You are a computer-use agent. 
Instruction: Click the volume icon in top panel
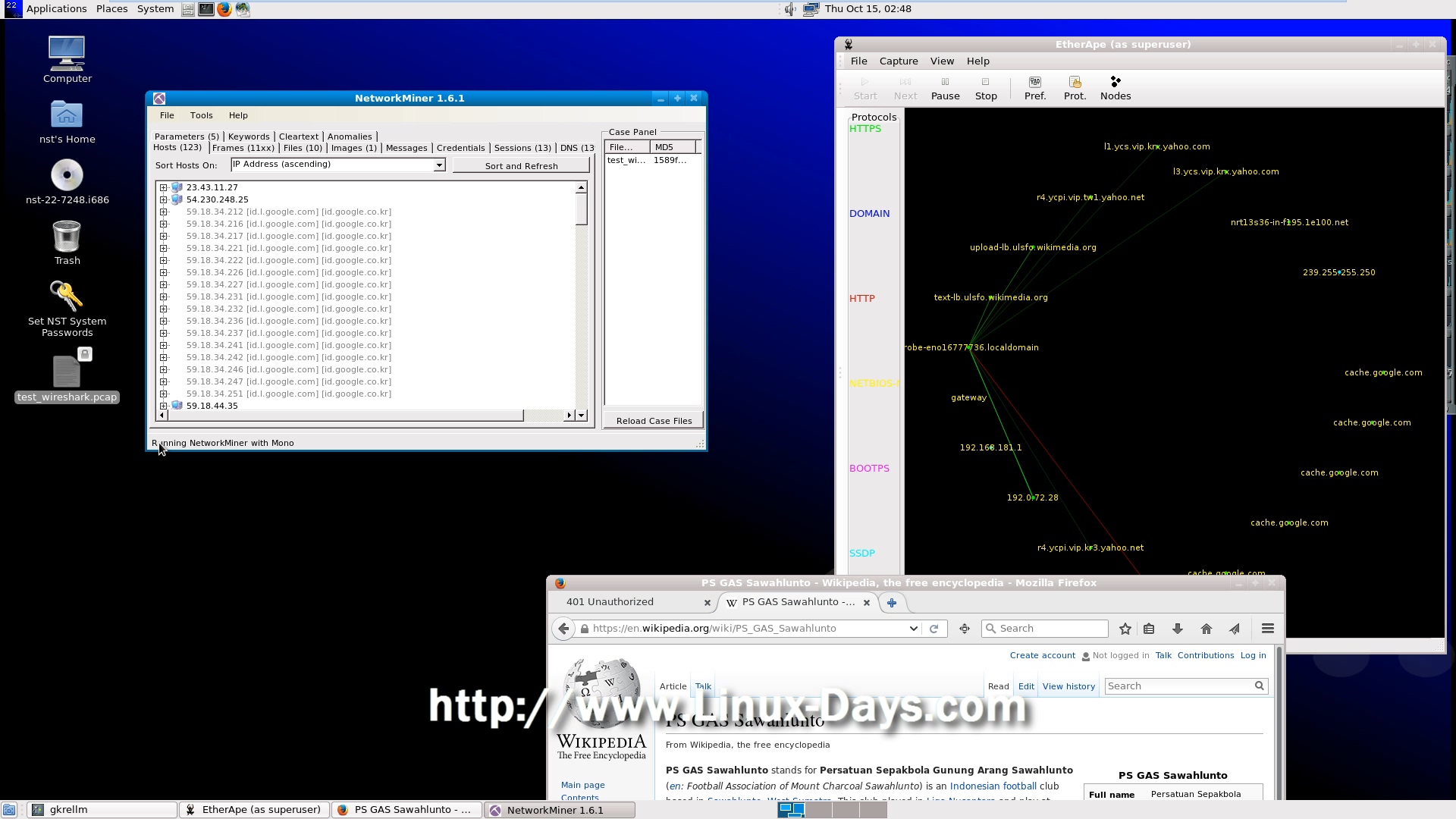789,9
